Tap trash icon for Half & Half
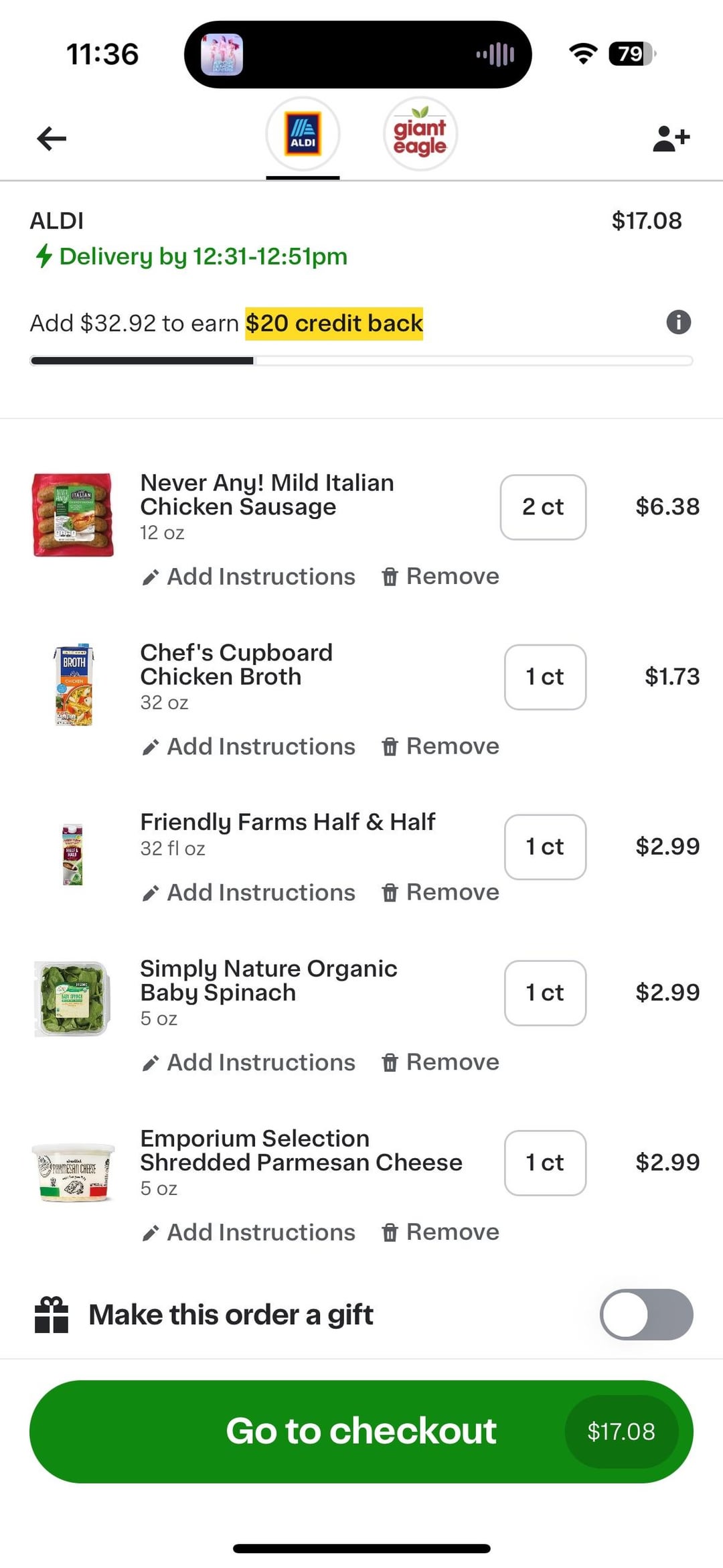 tap(390, 893)
